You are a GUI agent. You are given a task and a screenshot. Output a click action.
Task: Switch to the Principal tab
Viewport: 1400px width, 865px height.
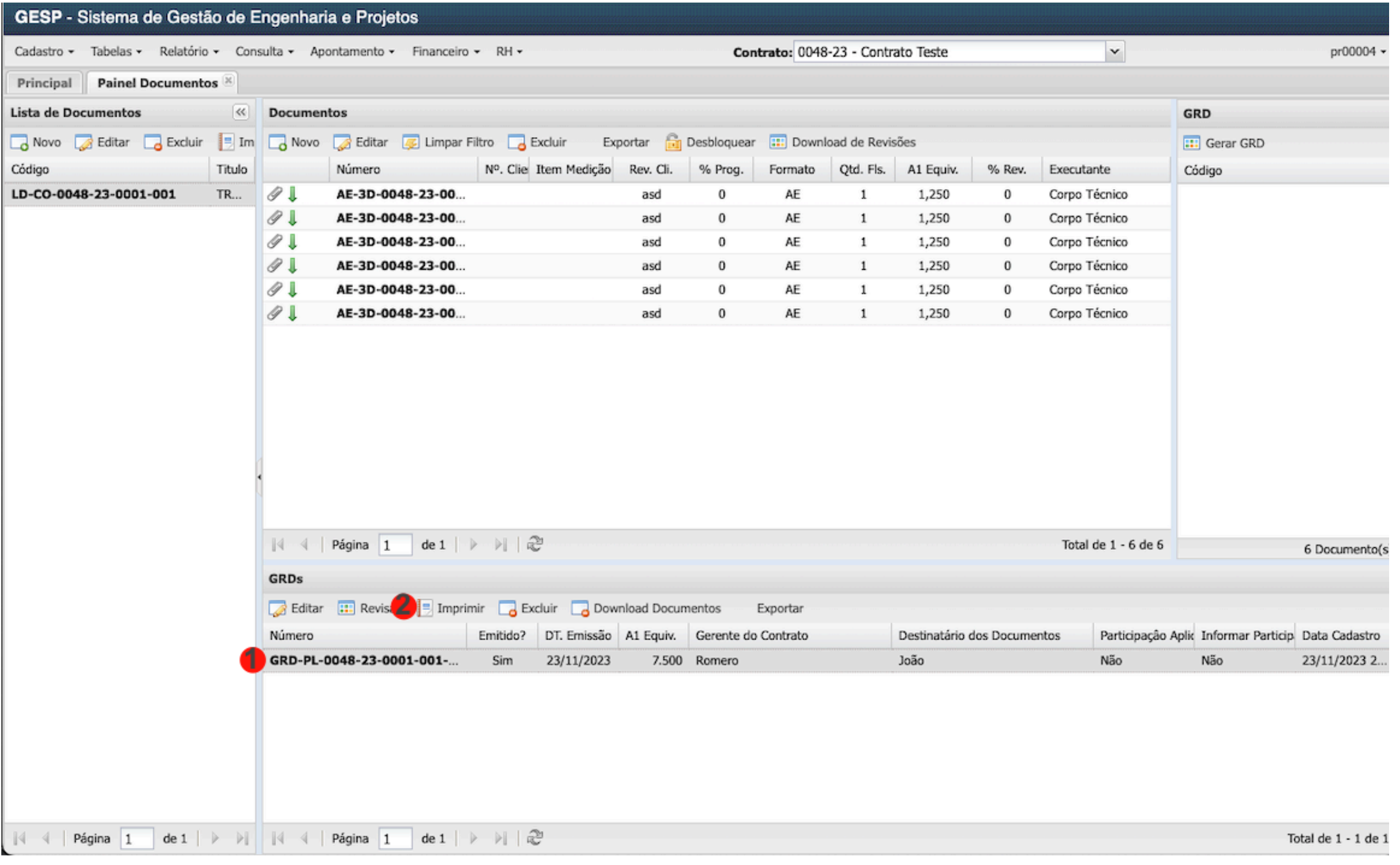(x=44, y=83)
